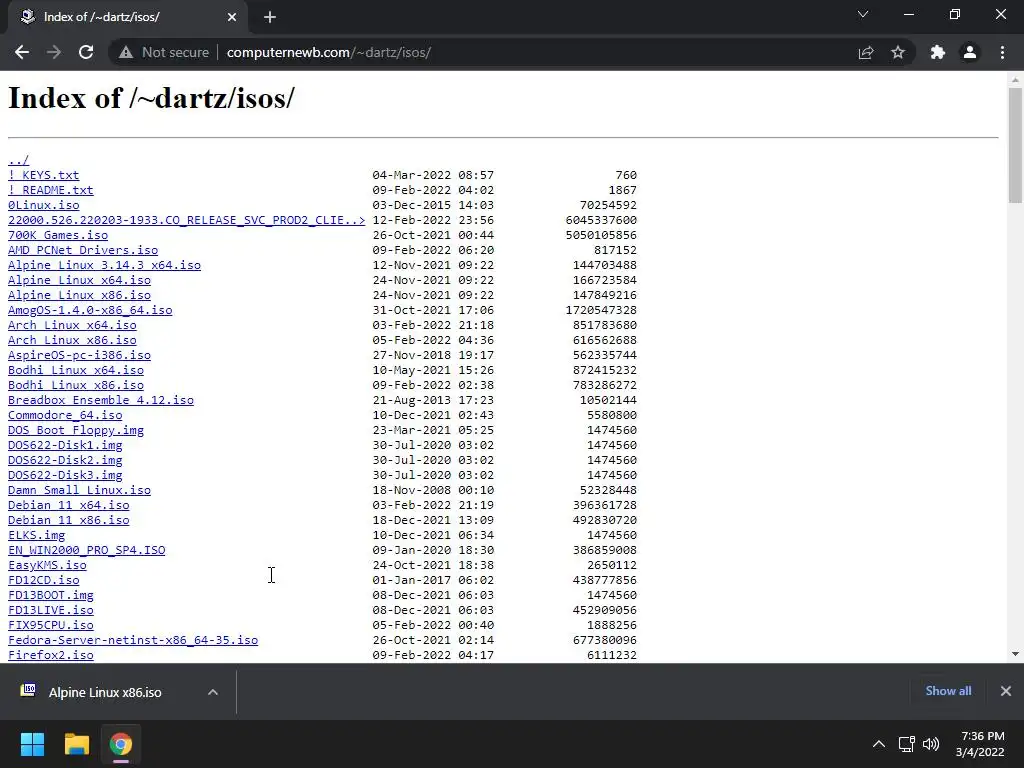Click the EasyKMS.iso link
This screenshot has width=1024, height=768.
(x=47, y=566)
